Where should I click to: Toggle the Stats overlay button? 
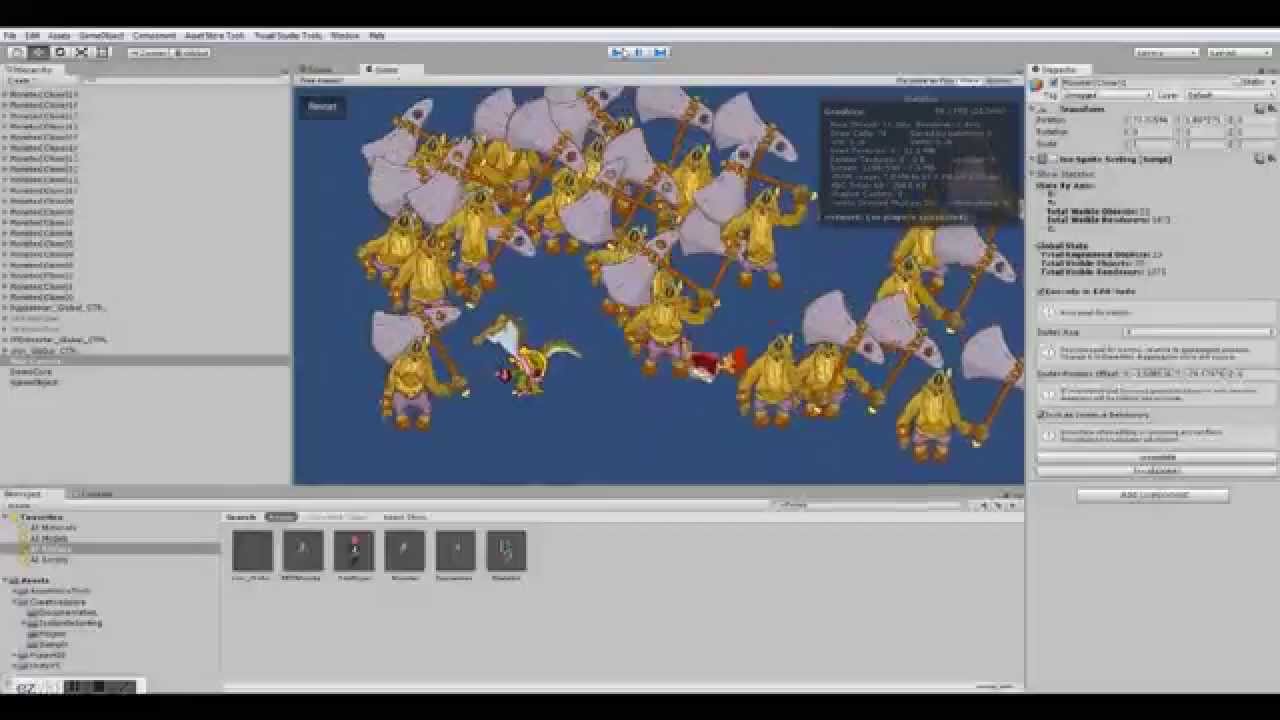coord(968,80)
